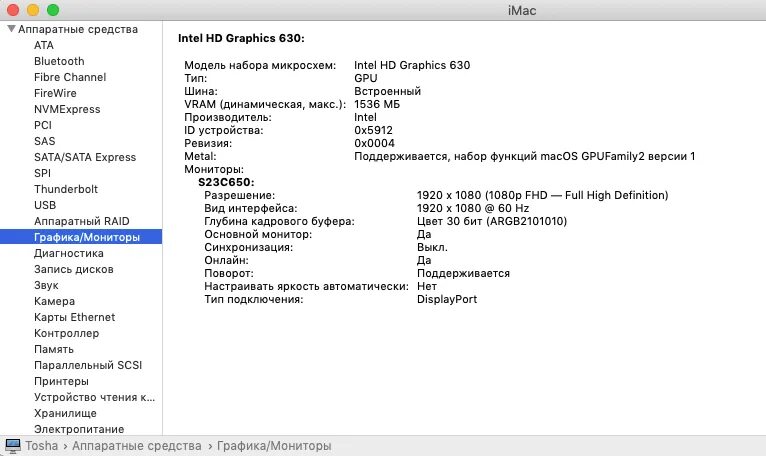This screenshot has width=766, height=456.
Task: Click the DisplayPort connection value
Action: pyautogui.click(x=447, y=299)
